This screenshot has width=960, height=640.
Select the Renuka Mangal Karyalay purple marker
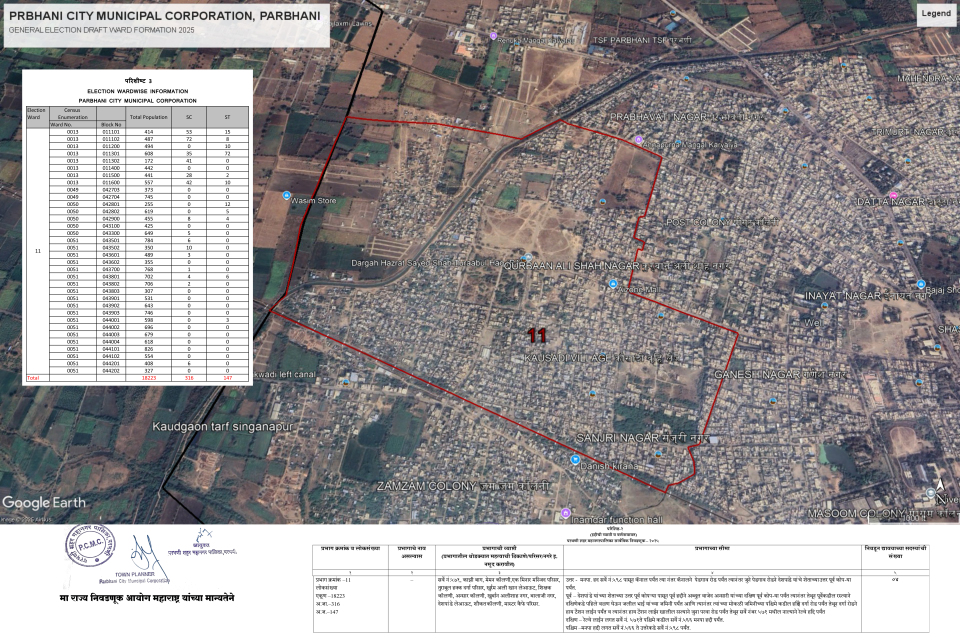tap(493, 36)
